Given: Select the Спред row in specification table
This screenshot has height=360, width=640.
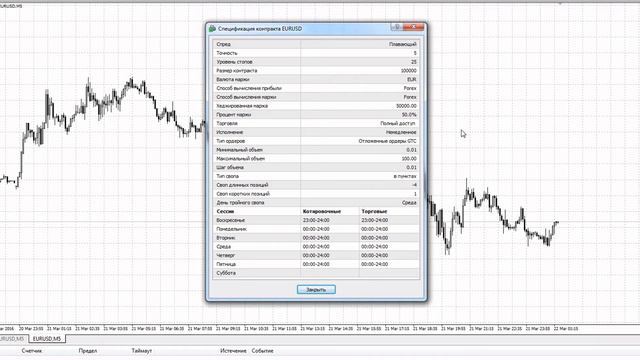Looking at the screenshot, I should 316,44.
